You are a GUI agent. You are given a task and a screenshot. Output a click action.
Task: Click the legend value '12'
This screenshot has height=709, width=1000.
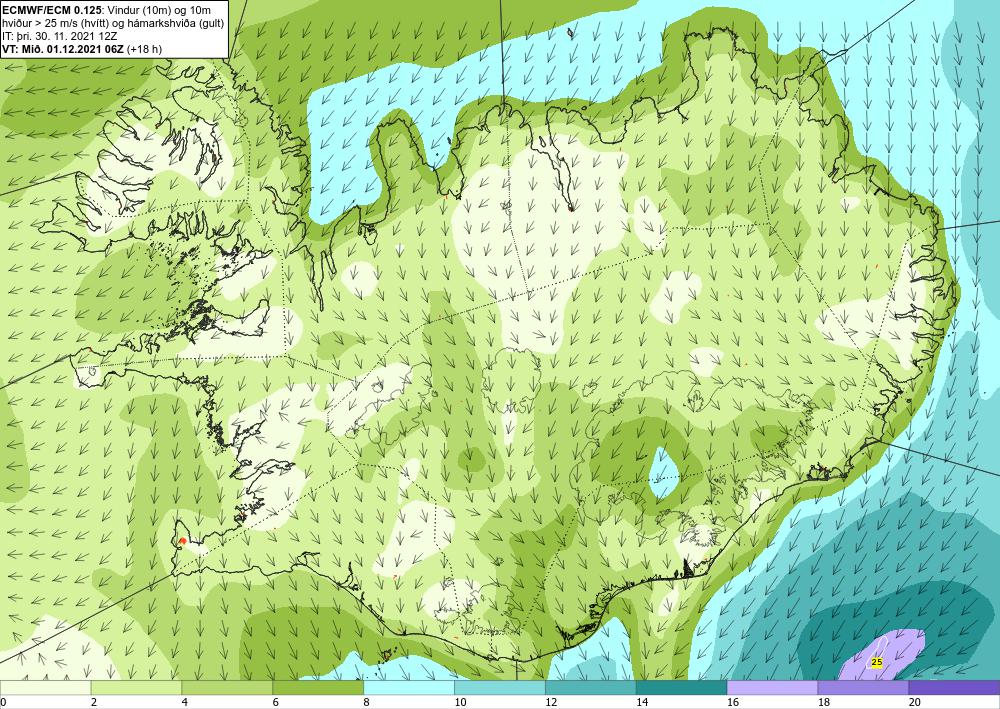tap(551, 702)
